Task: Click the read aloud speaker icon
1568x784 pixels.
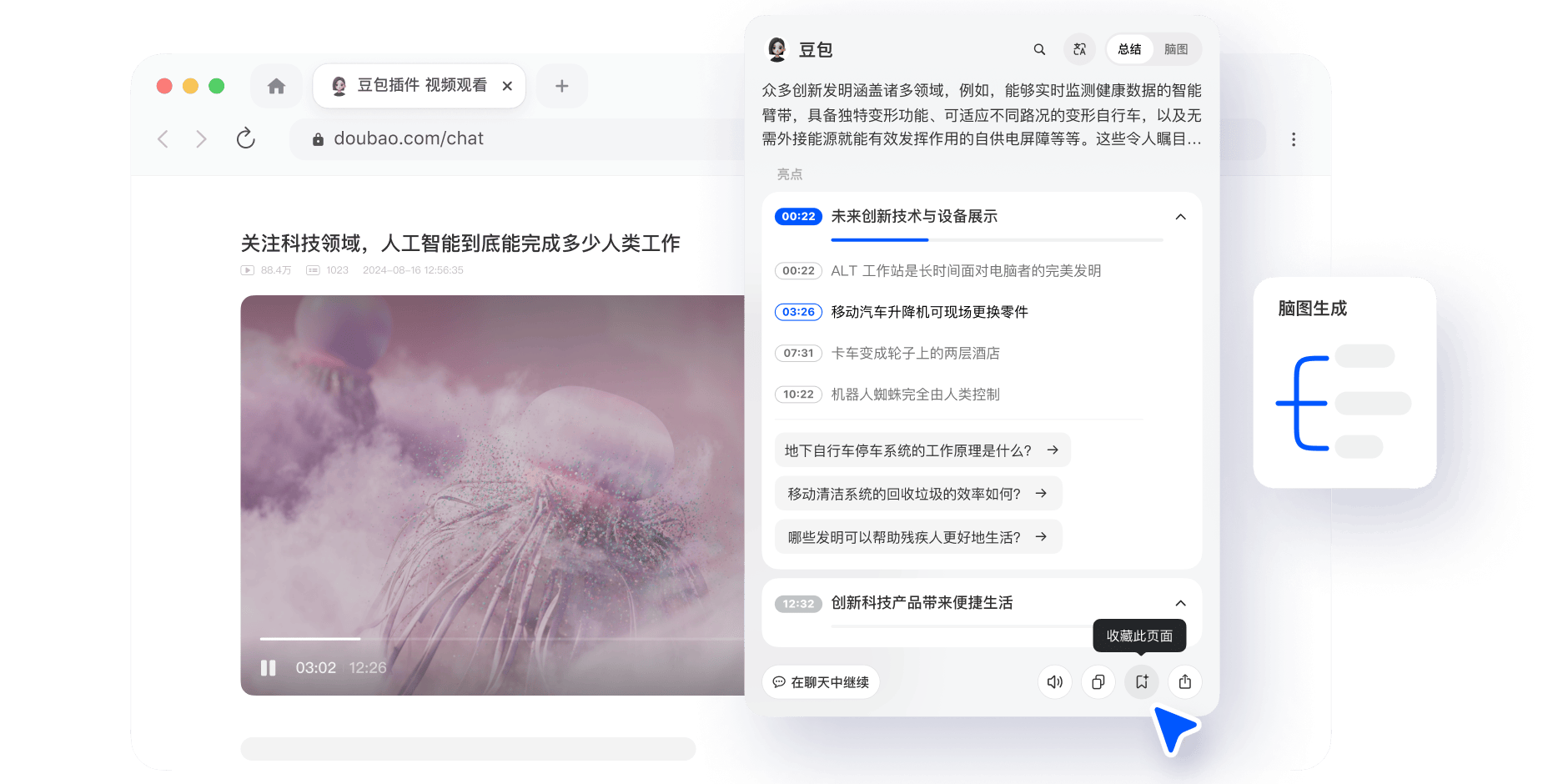Action: pos(1055,681)
